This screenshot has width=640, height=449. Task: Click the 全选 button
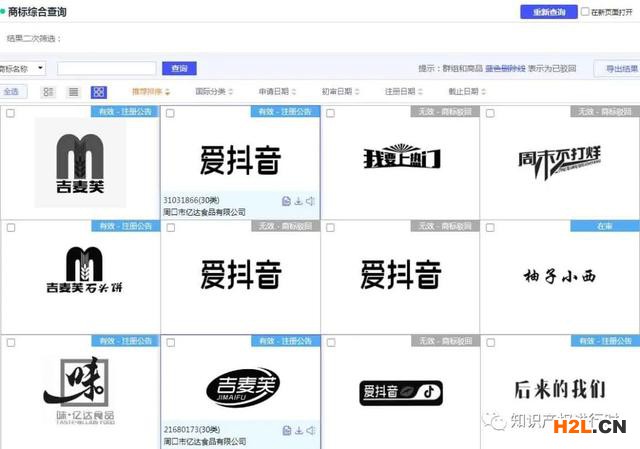[12, 91]
